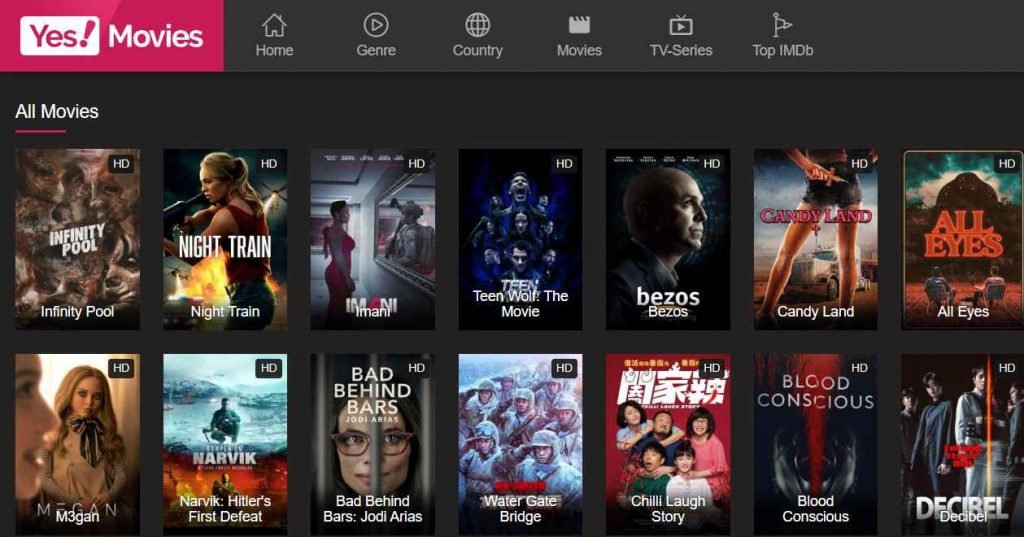The image size is (1024, 537).
Task: Click the HD badge on Chilli Laugh Story
Action: click(712, 368)
